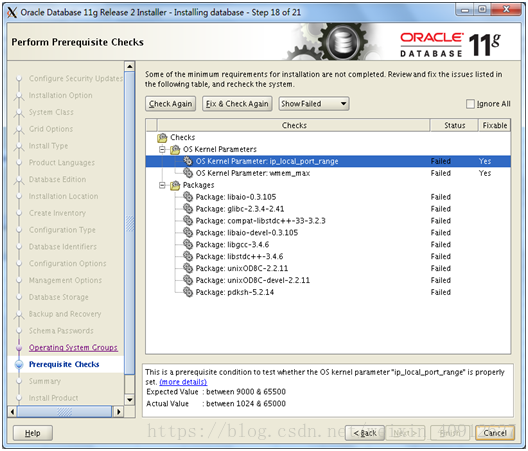Select Package: unixODBC-2.2.11 row

[x=328, y=268]
